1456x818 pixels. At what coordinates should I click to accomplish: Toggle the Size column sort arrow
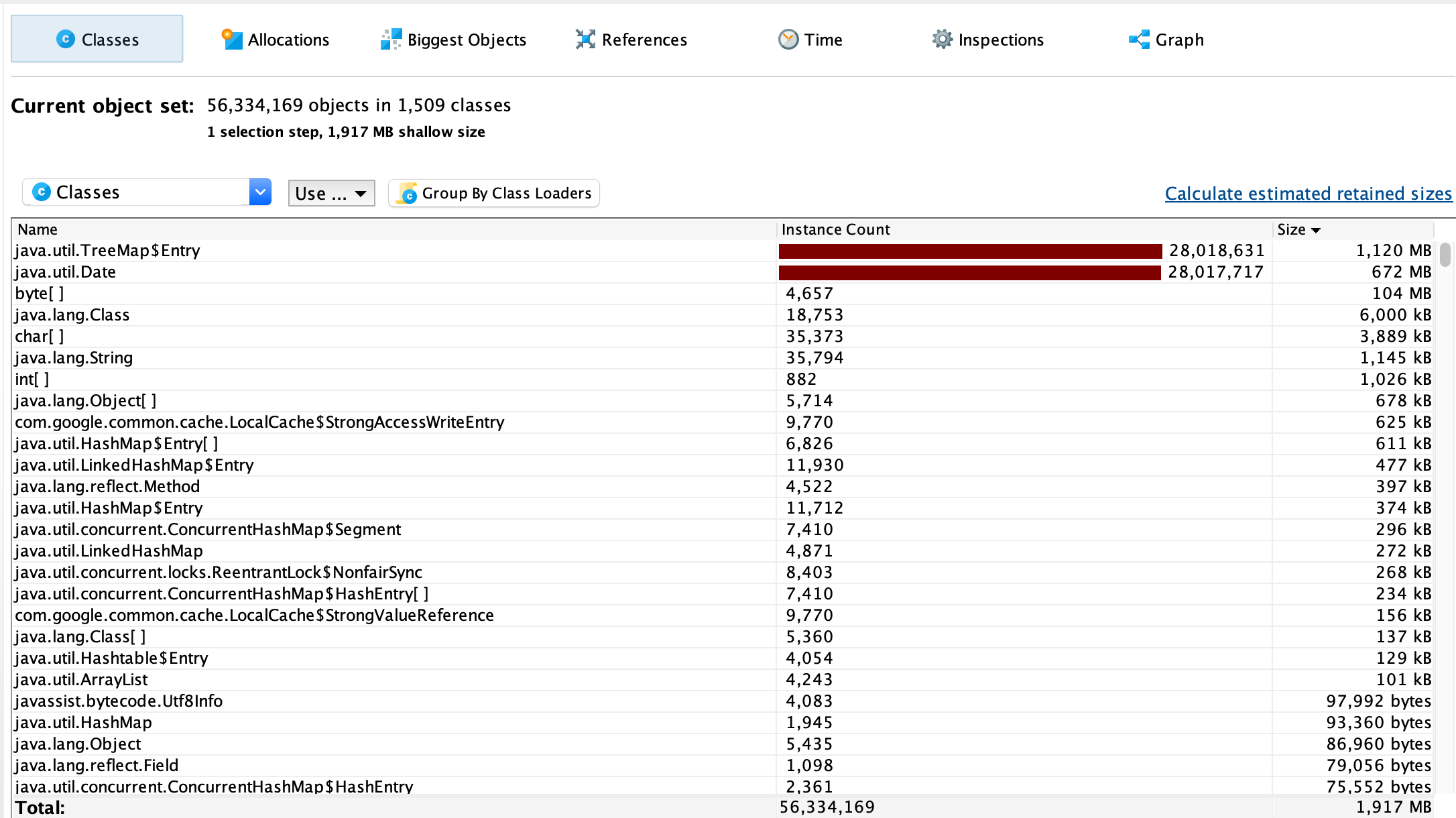tap(1316, 230)
